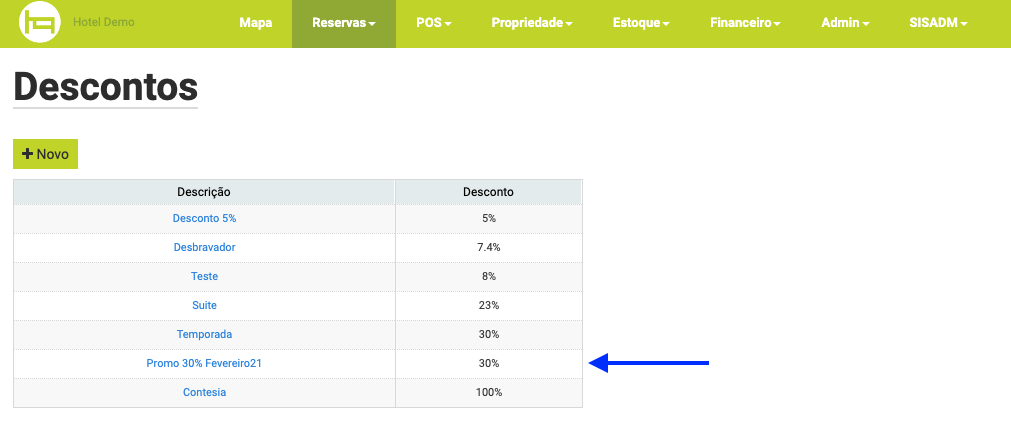Image resolution: width=1011 pixels, height=421 pixels.
Task: Open the Desconto 5% link
Action: pyautogui.click(x=204, y=219)
